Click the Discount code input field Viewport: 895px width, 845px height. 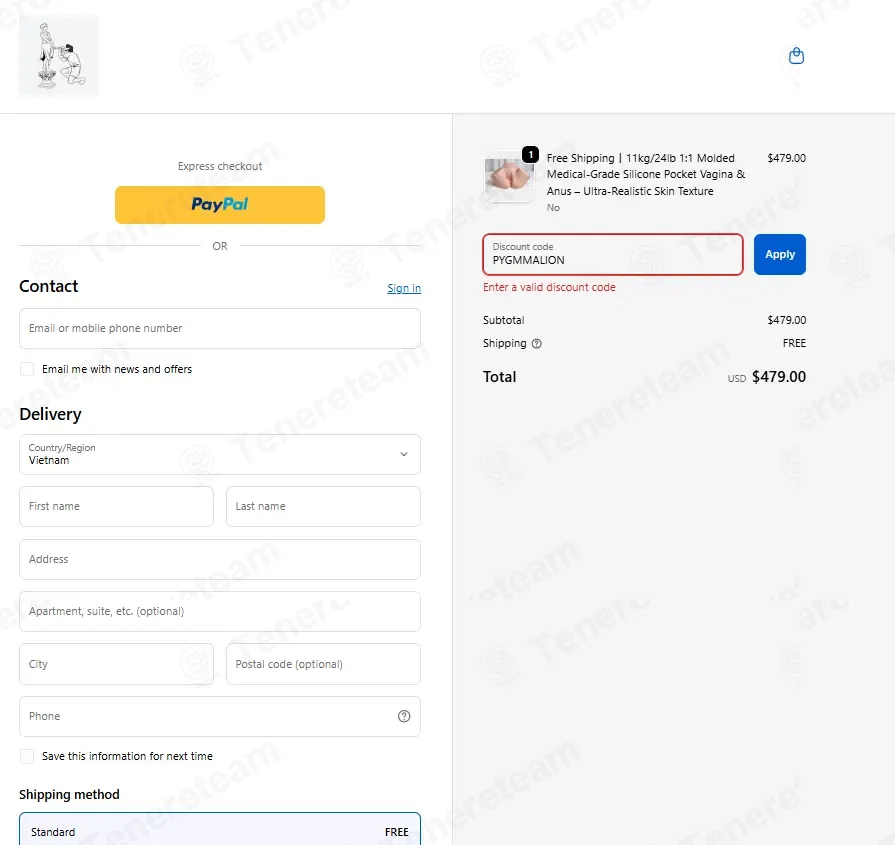point(612,255)
